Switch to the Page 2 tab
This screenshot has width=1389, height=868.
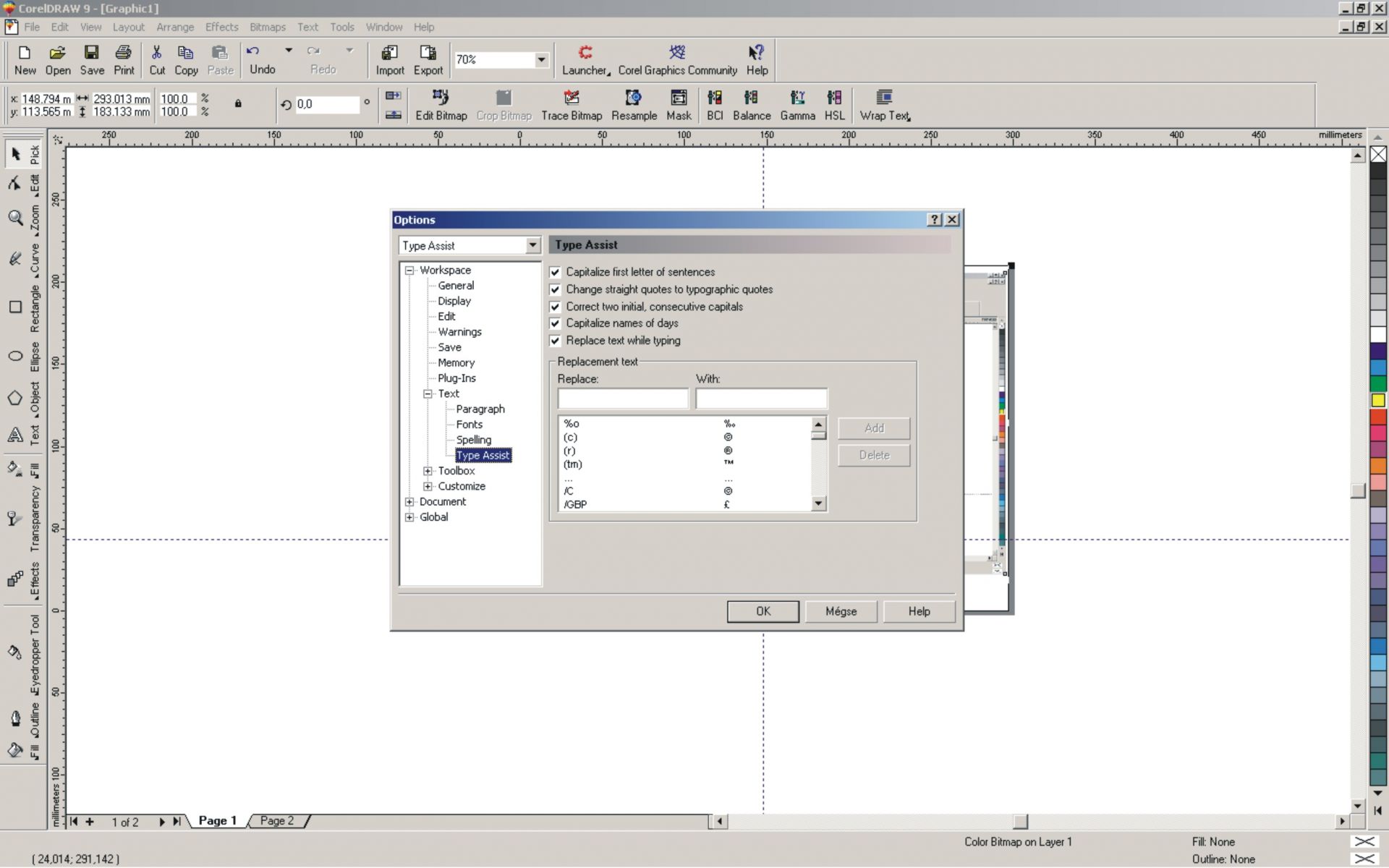[277, 821]
